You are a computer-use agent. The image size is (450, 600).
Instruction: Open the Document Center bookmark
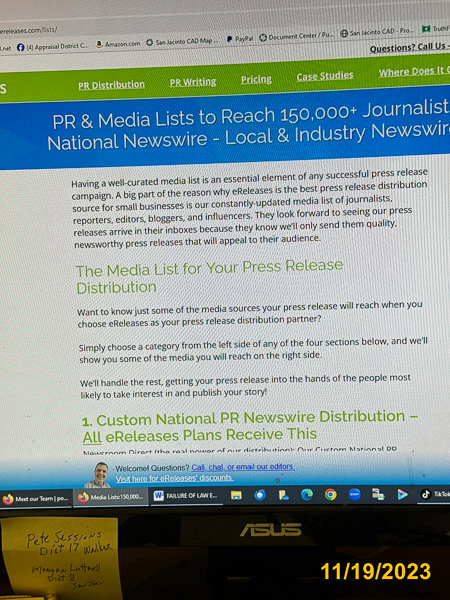tap(297, 37)
